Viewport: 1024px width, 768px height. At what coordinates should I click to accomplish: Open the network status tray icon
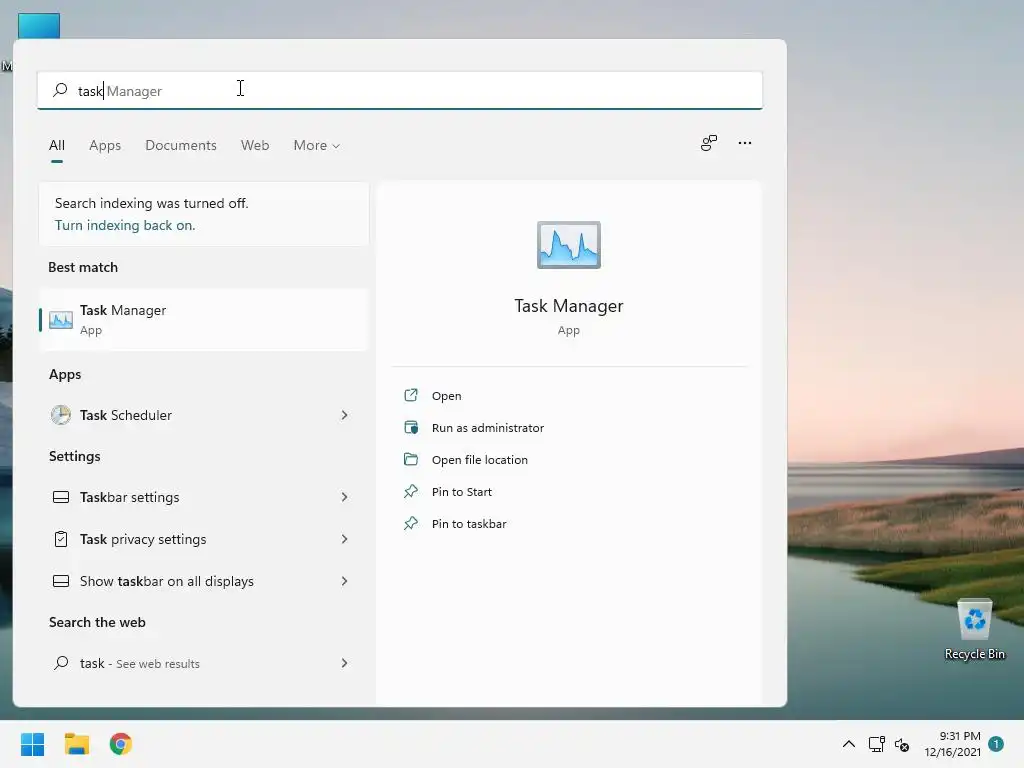coord(876,744)
